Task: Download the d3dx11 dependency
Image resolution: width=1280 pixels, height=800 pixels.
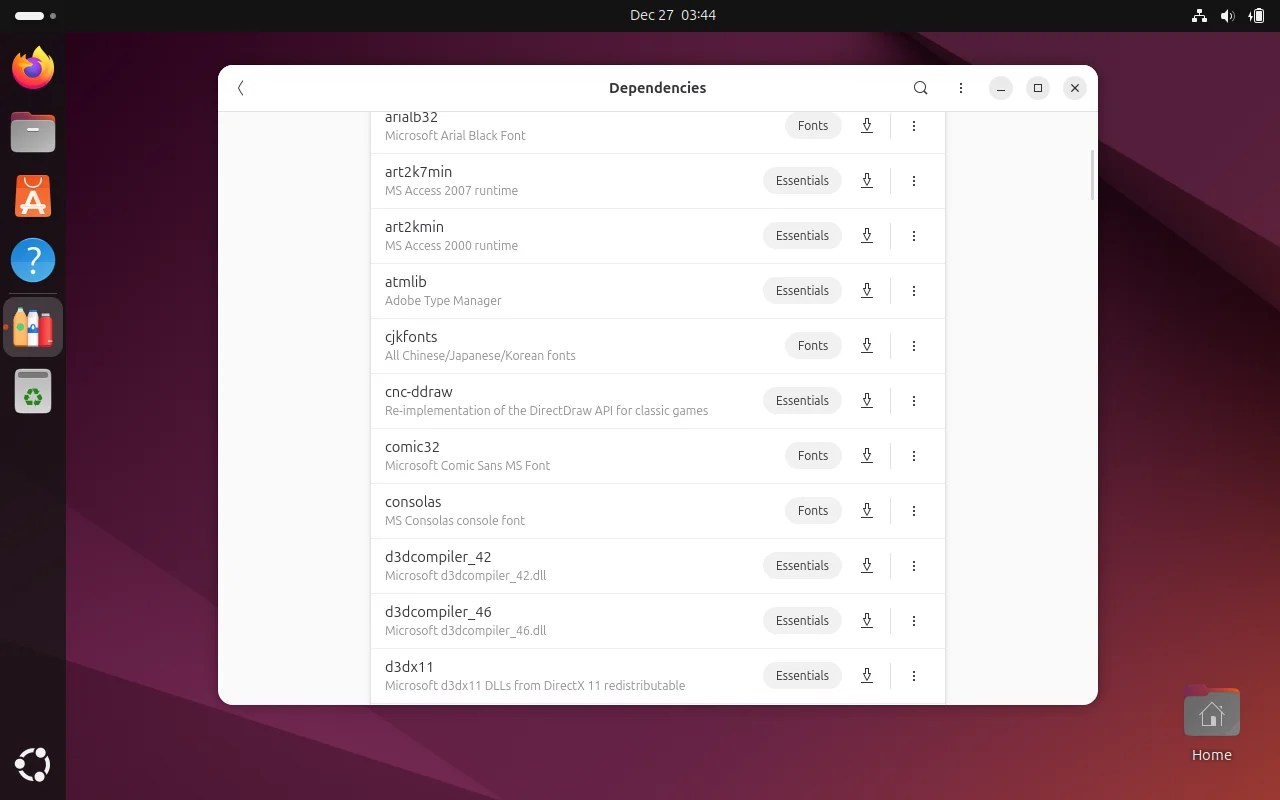Action: pyautogui.click(x=867, y=676)
